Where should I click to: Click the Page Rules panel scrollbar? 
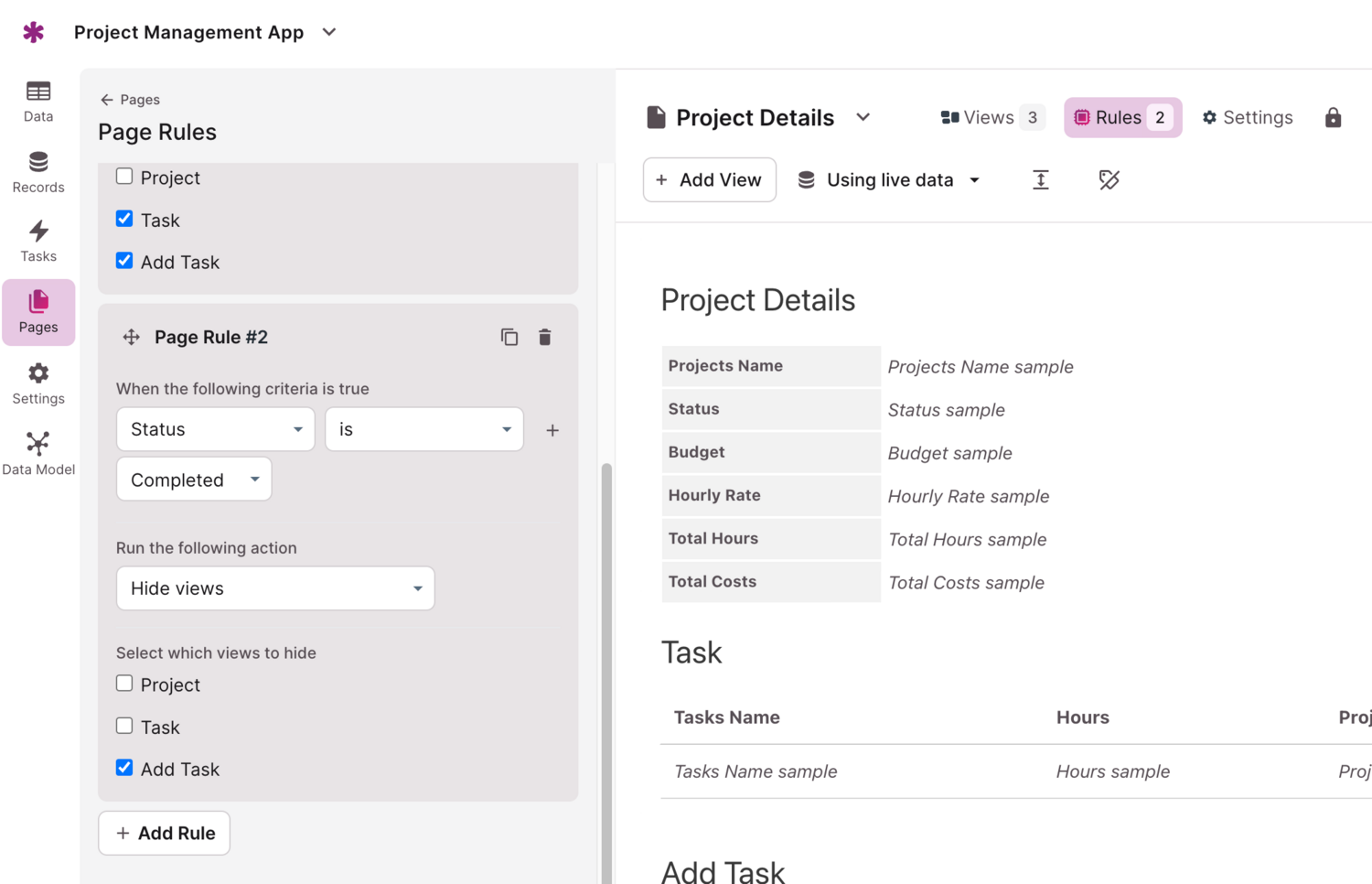[x=606, y=641]
